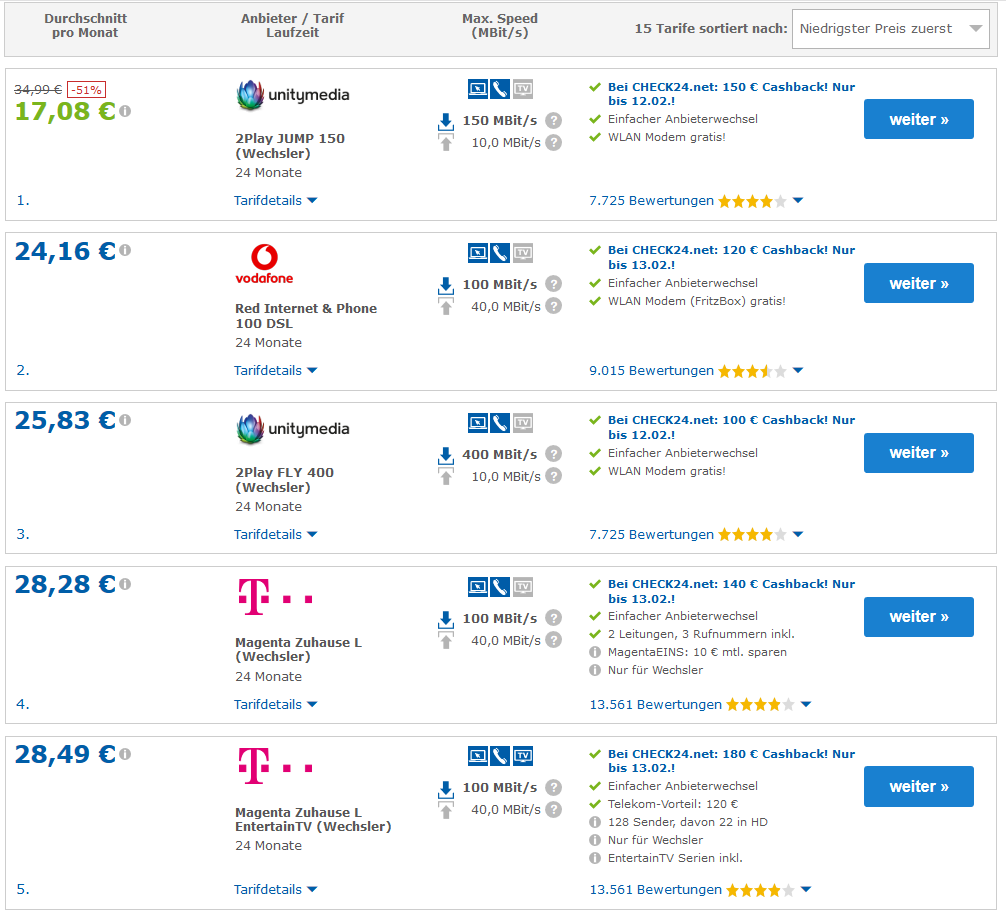This screenshot has height=912, width=1006.
Task: Click help icon beside 150 MBit/s download
Action: click(554, 121)
